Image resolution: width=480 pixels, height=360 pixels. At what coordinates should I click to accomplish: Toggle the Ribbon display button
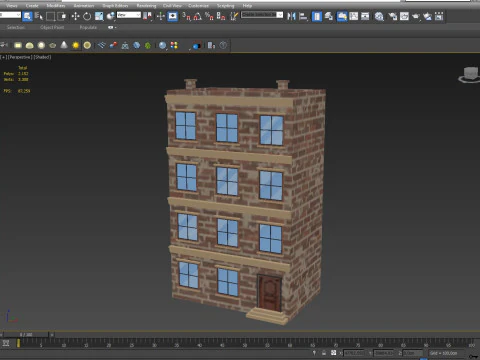coord(342,16)
